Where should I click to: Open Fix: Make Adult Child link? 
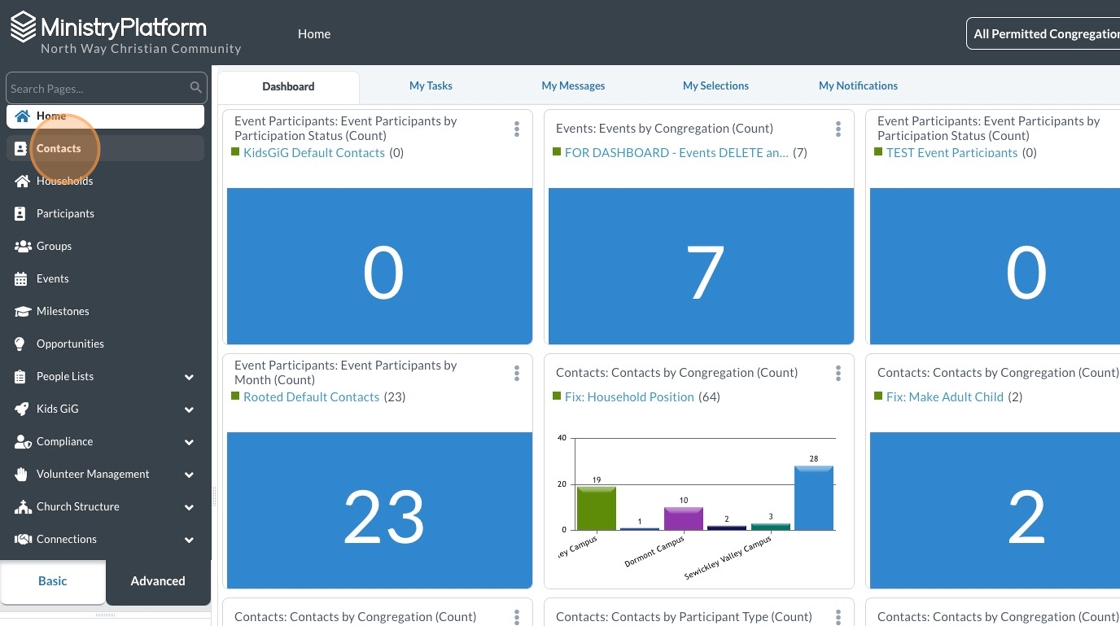[x=944, y=397]
